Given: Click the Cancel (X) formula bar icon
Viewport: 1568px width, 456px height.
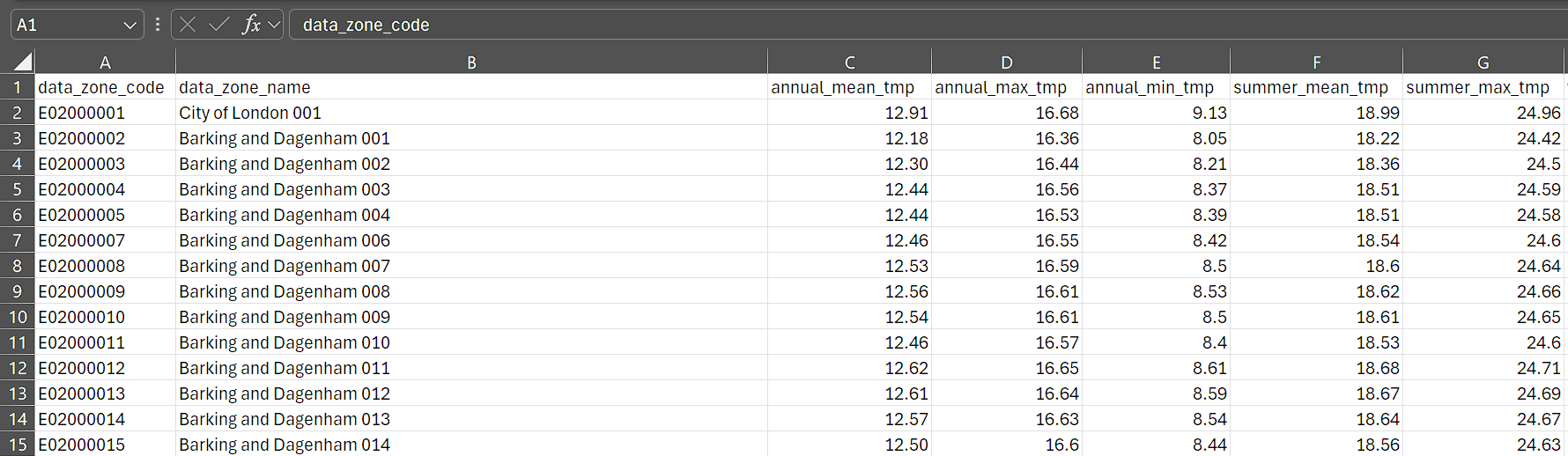Looking at the screenshot, I should 188,25.
